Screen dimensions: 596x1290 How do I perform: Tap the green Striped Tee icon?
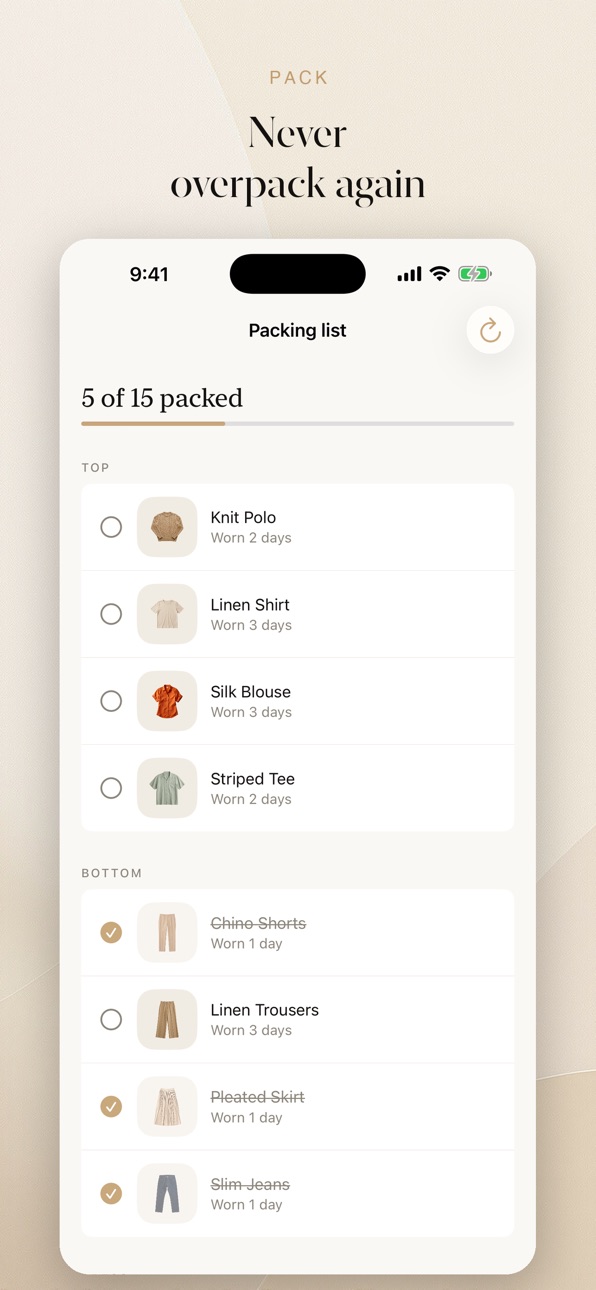coord(167,788)
